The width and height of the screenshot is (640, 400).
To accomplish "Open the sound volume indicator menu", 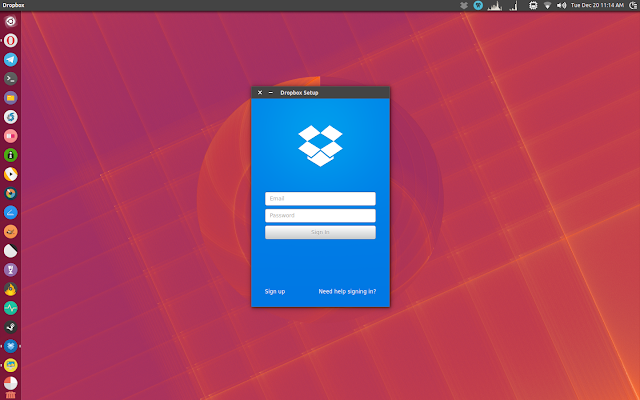I will [562, 5].
